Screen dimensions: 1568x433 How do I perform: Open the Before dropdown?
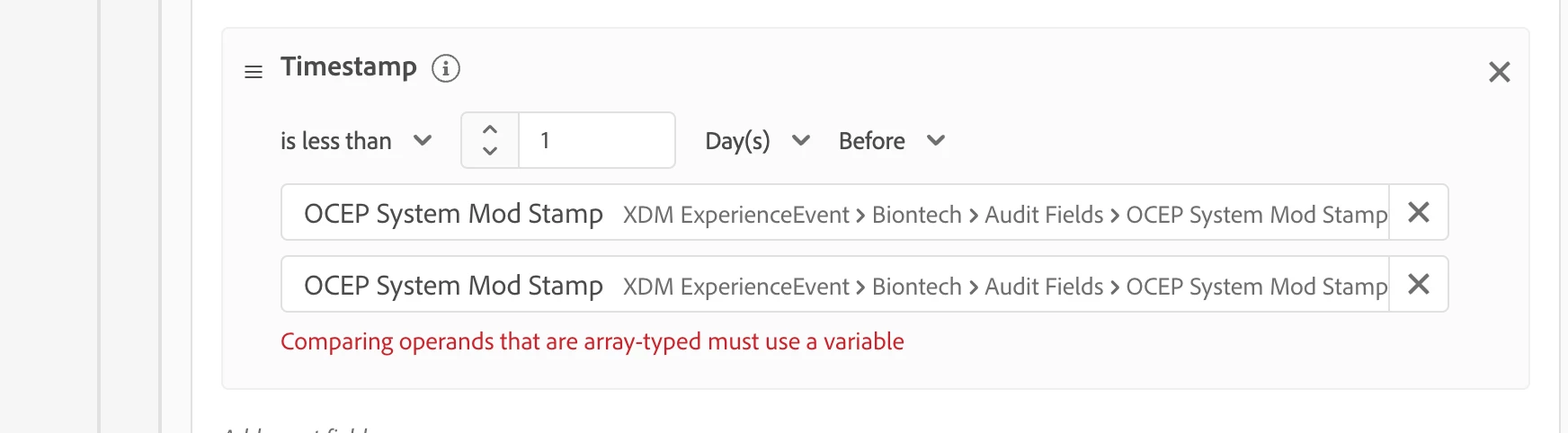click(871, 141)
